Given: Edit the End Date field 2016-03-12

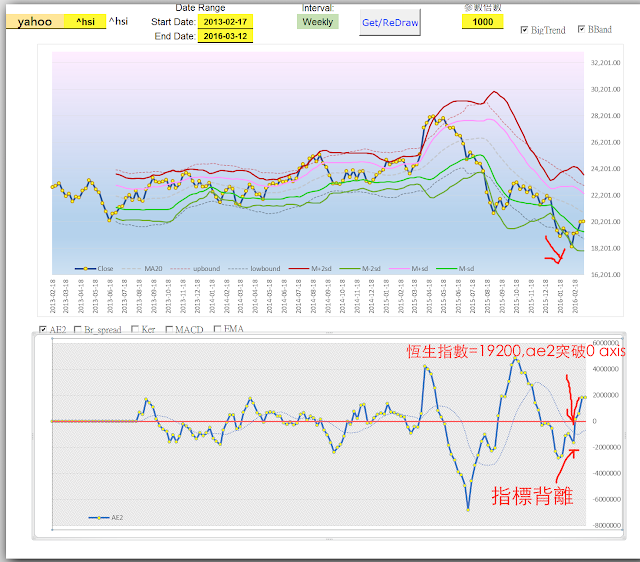Looking at the screenshot, I should click(225, 36).
